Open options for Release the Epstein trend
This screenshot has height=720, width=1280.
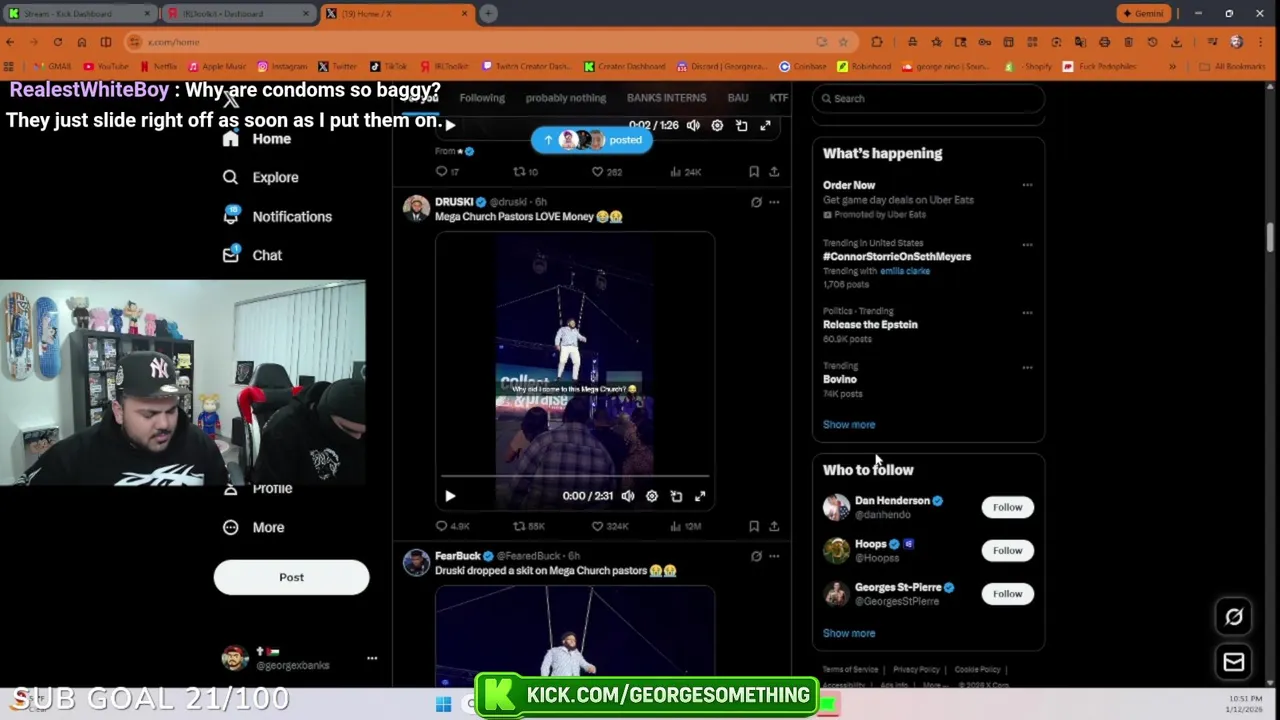[x=1027, y=312]
